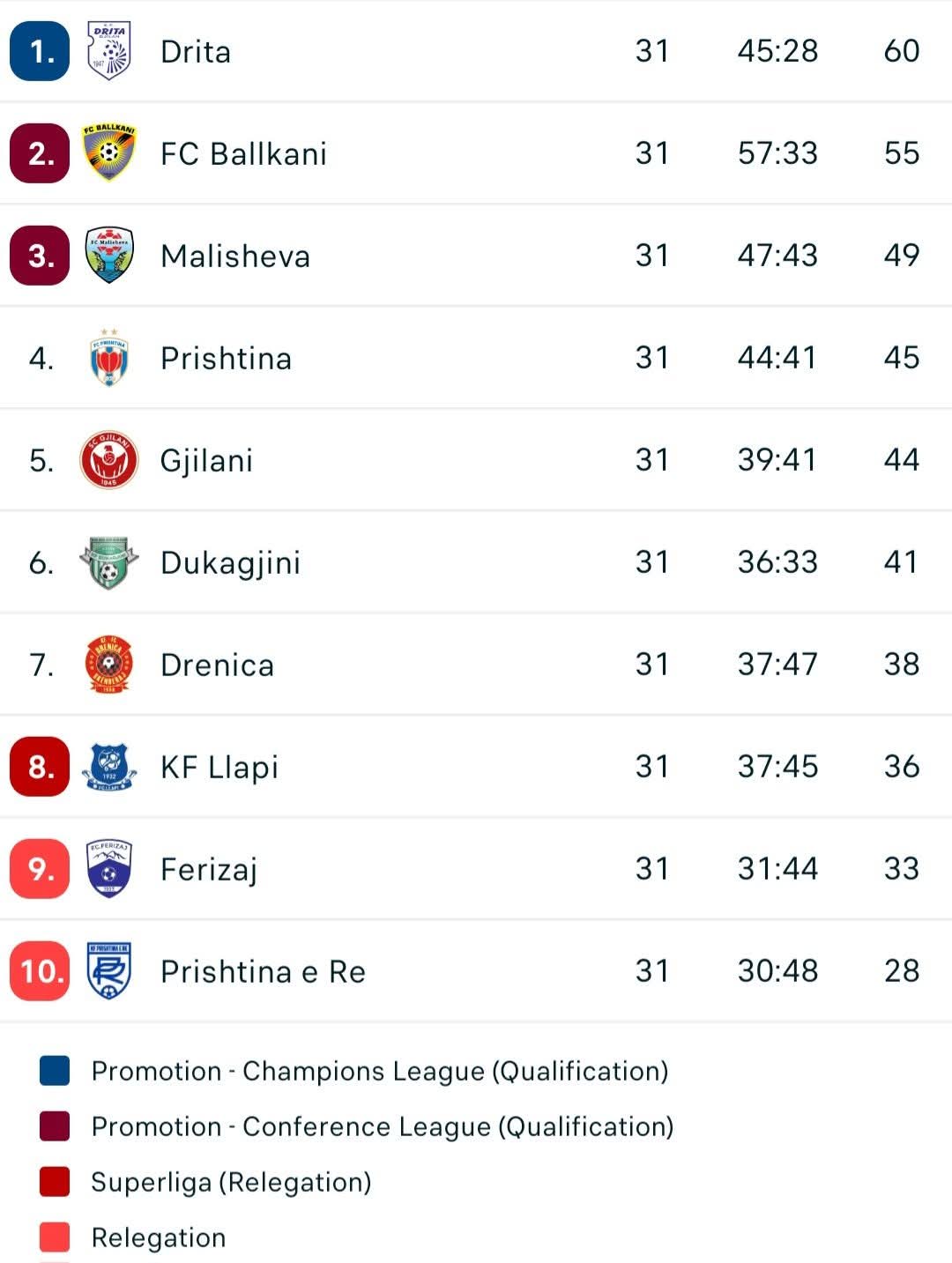Open the FC Ballkani team page
This screenshot has width=952, height=1263.
(243, 154)
